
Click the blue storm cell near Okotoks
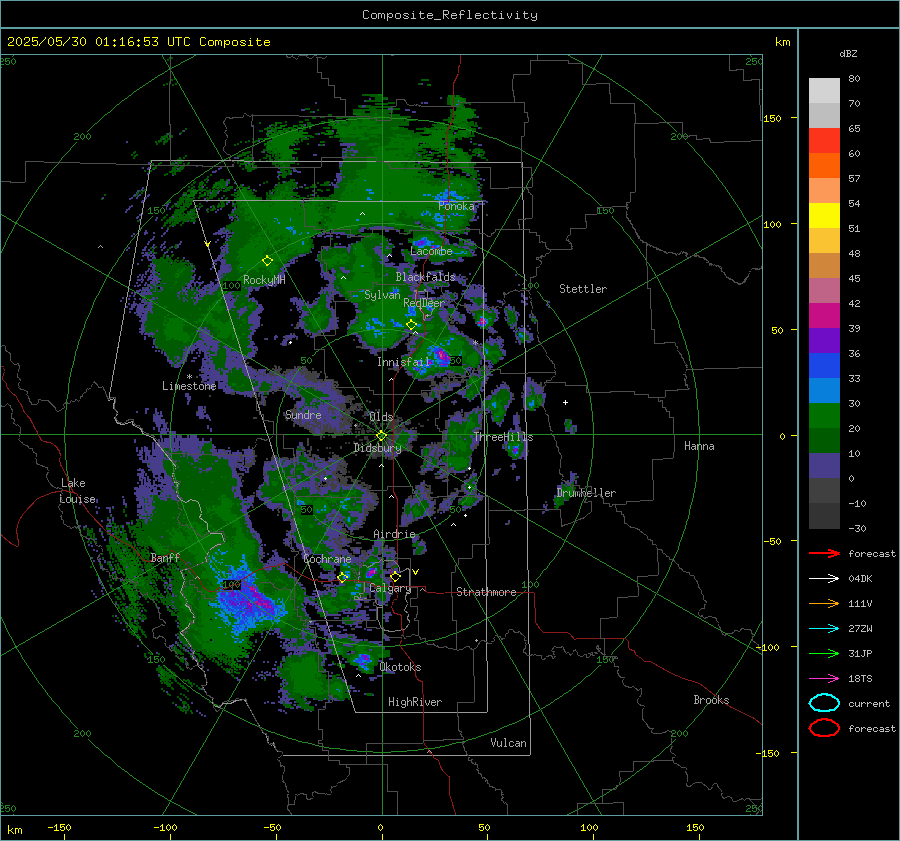pos(363,660)
